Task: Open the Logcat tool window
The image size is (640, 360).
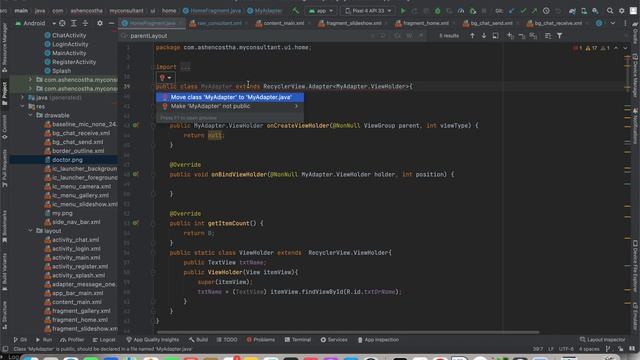Action: pyautogui.click(x=104, y=340)
